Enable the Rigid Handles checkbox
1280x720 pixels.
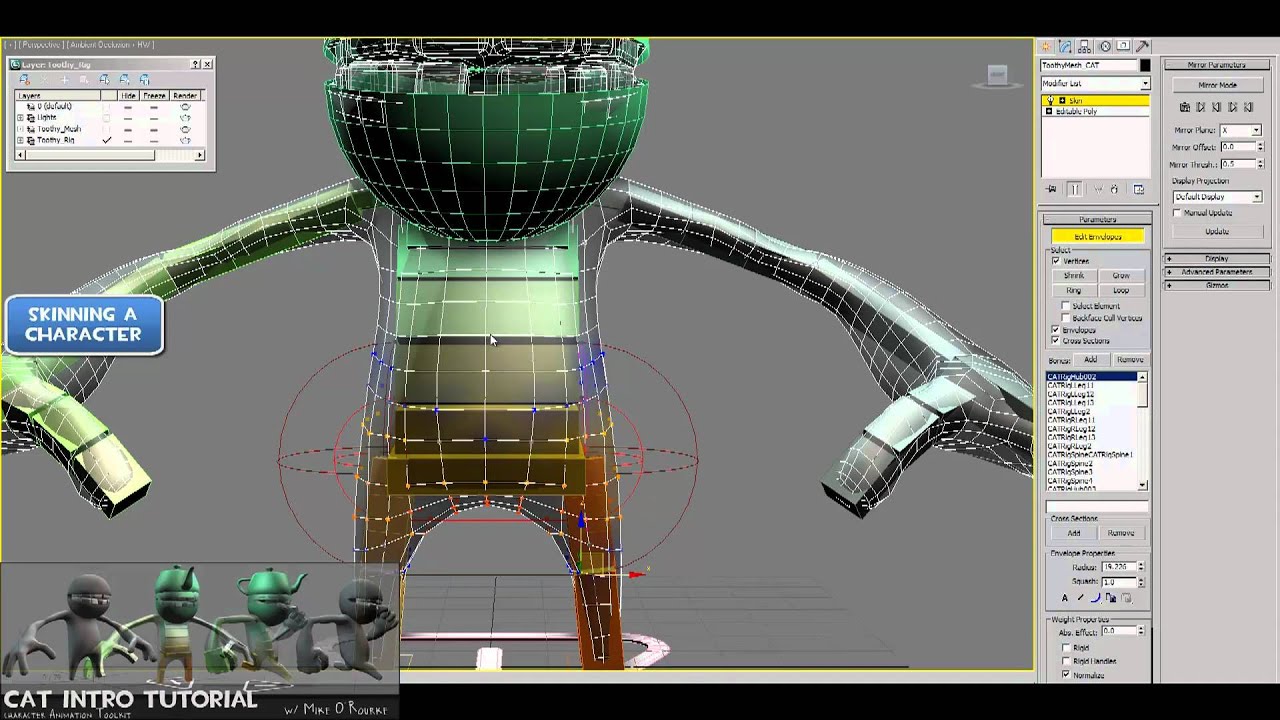(1067, 661)
